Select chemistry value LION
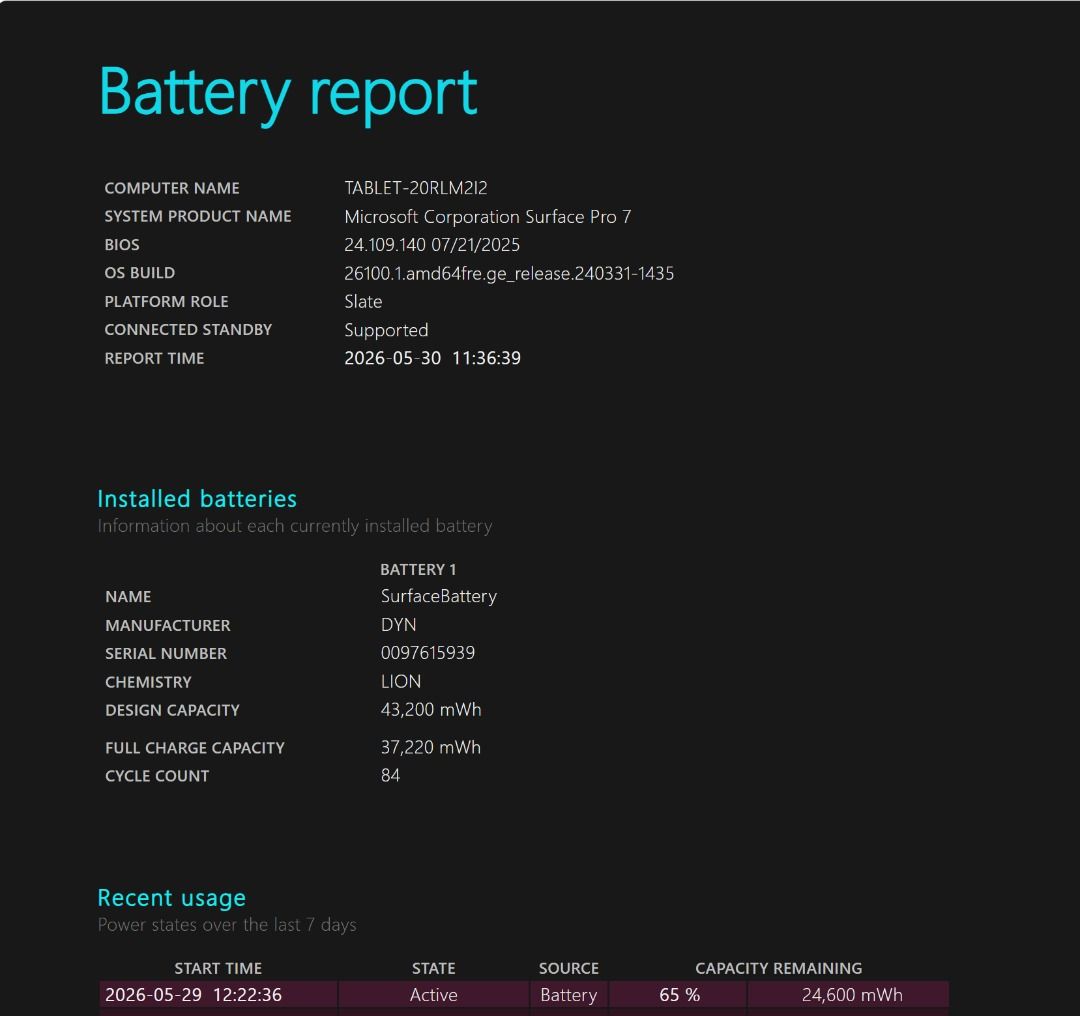 [x=401, y=681]
